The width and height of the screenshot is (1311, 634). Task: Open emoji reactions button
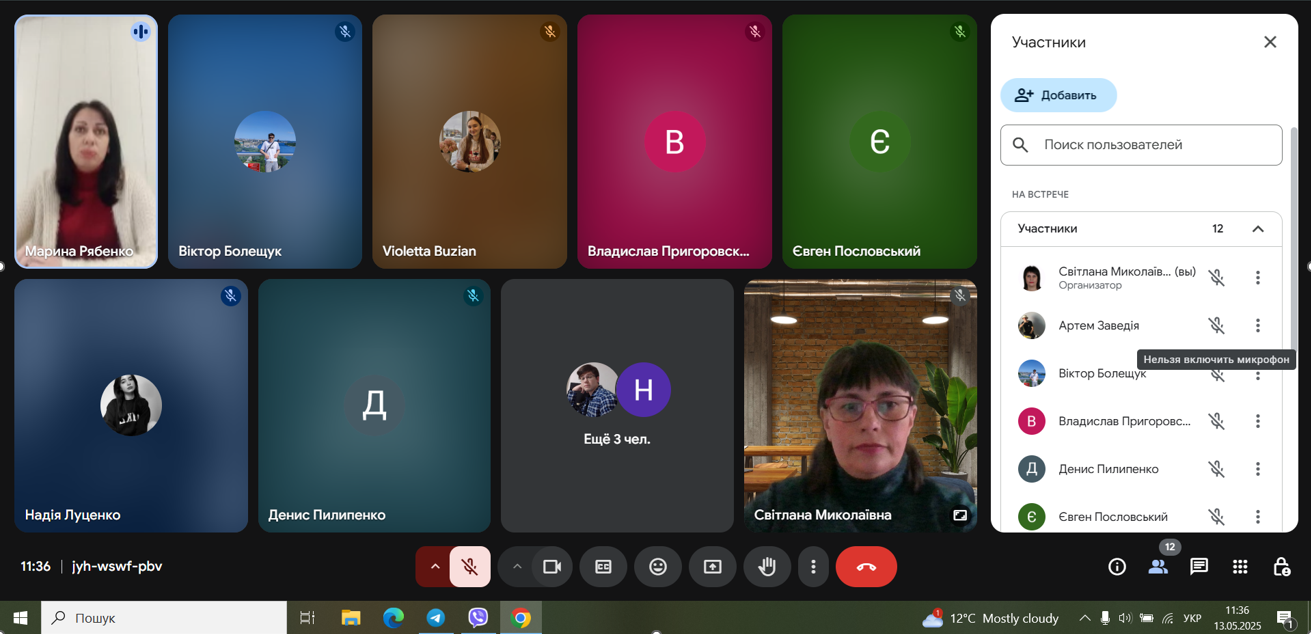tap(658, 567)
